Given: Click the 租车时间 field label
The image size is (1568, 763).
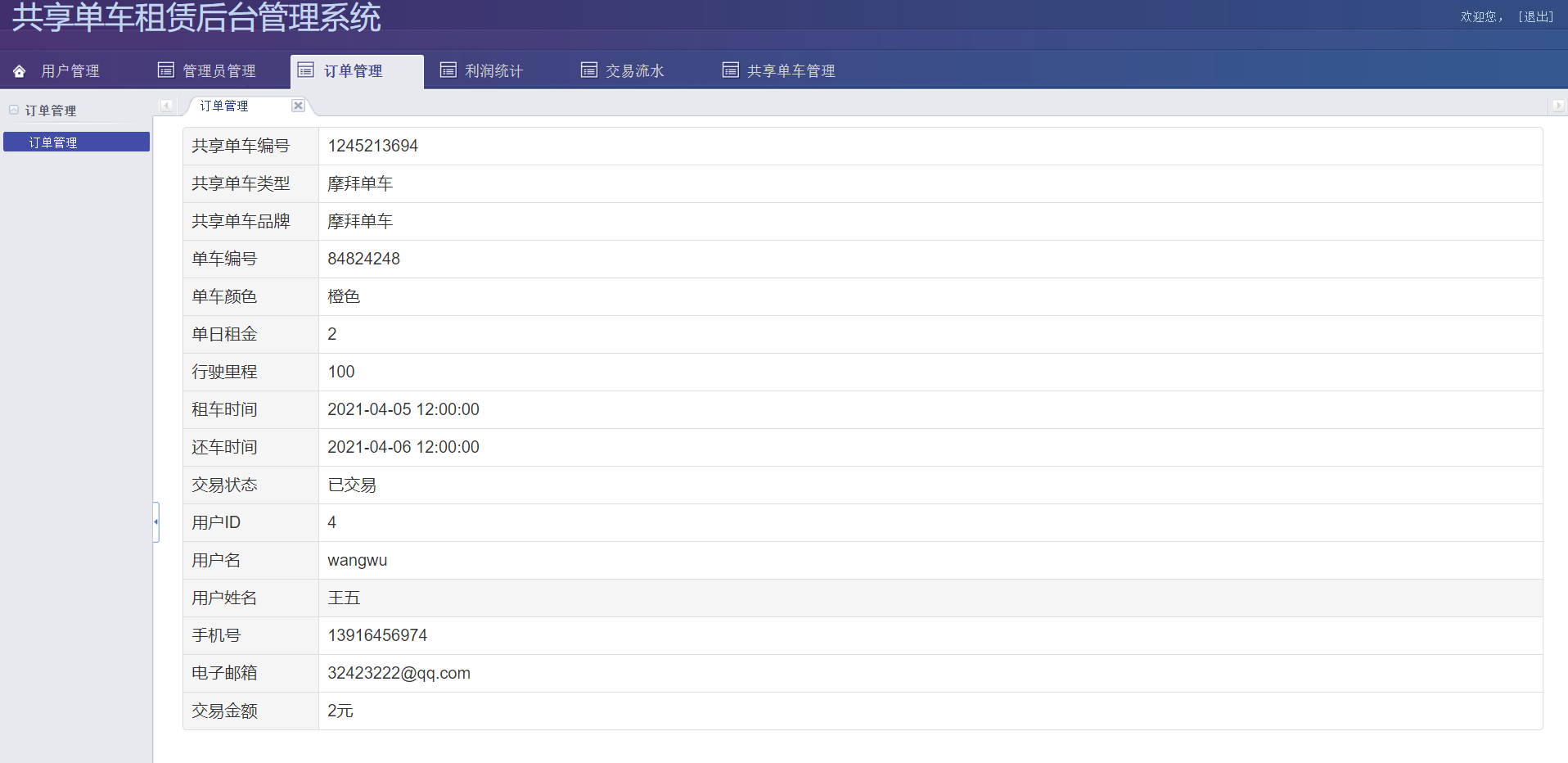Looking at the screenshot, I should click(224, 409).
